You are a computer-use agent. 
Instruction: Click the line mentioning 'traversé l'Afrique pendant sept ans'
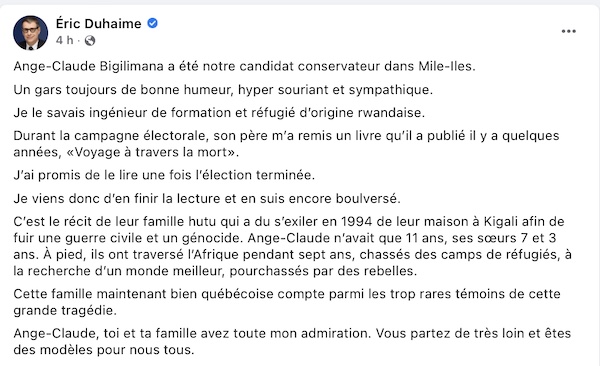pyautogui.click(x=292, y=254)
